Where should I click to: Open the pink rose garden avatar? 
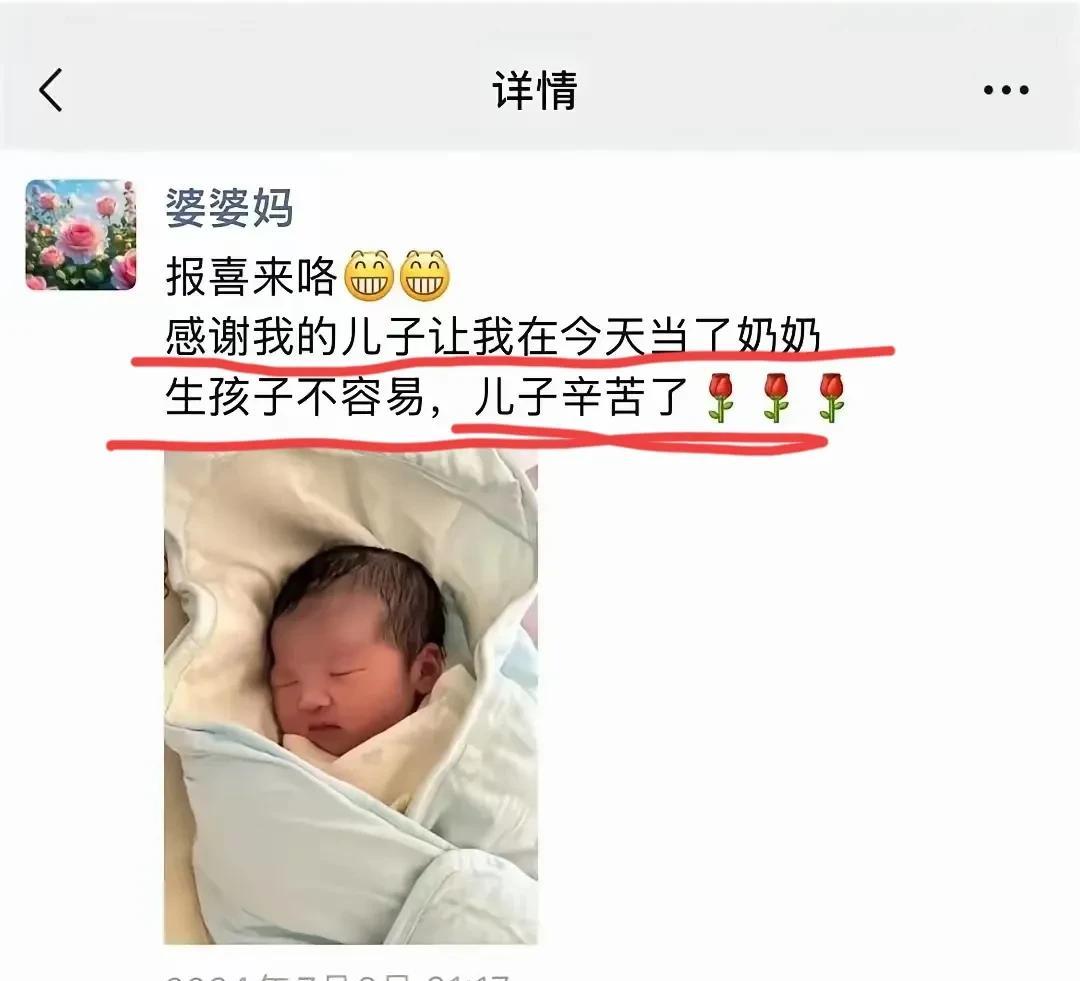click(x=81, y=235)
